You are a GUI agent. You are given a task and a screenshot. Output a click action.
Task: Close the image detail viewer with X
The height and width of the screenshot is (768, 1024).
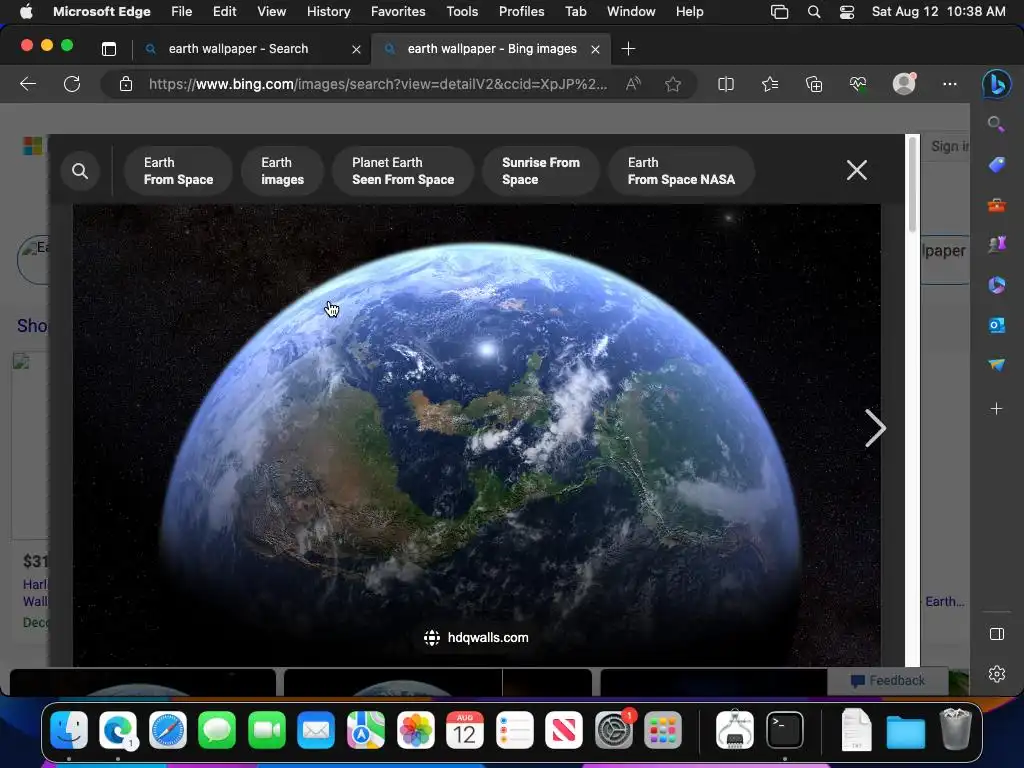857,170
